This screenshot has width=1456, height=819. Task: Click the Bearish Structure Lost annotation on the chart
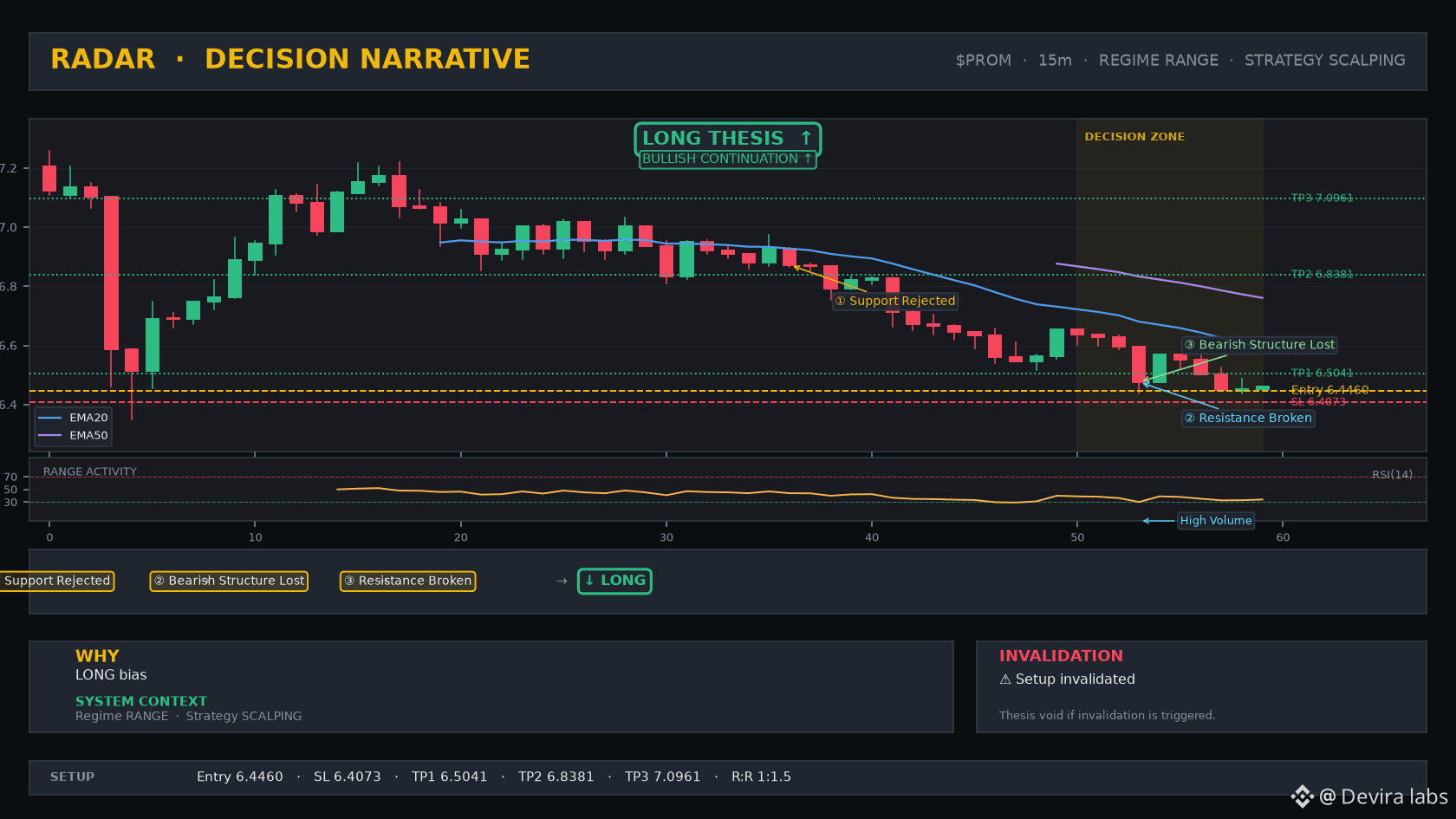[1259, 345]
